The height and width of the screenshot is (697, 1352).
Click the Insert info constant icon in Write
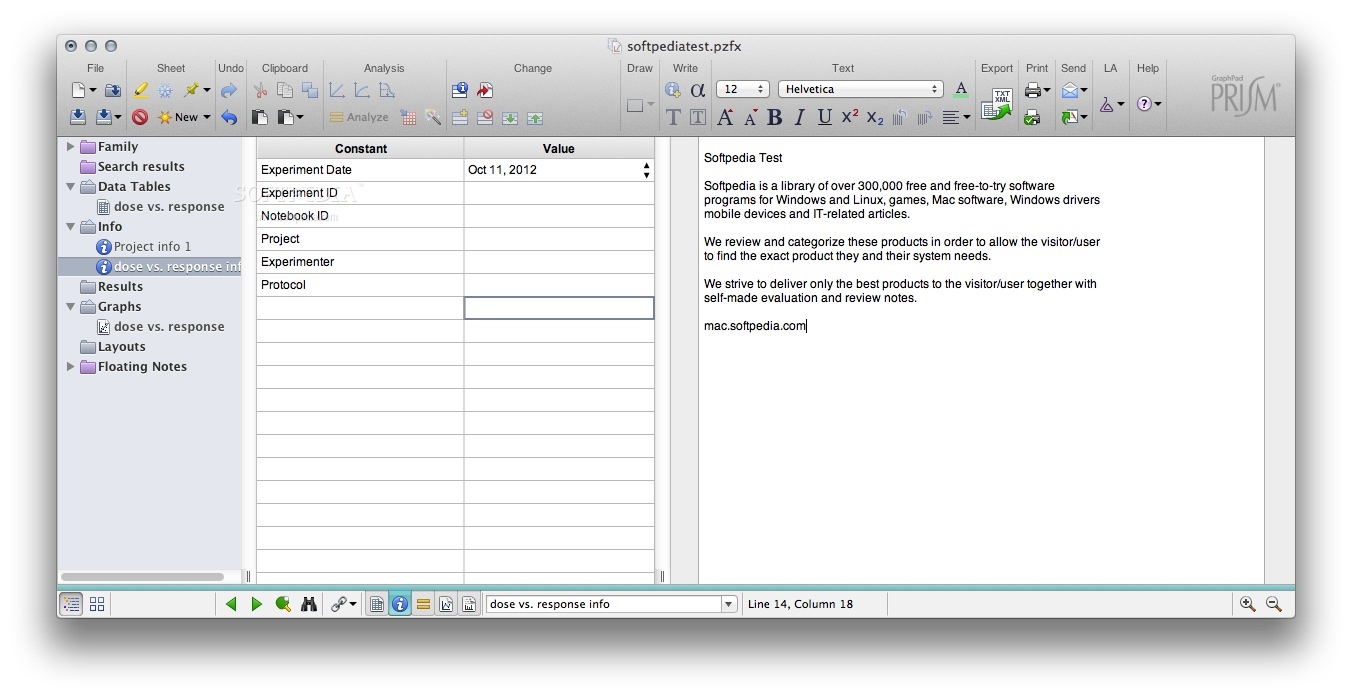(x=673, y=90)
